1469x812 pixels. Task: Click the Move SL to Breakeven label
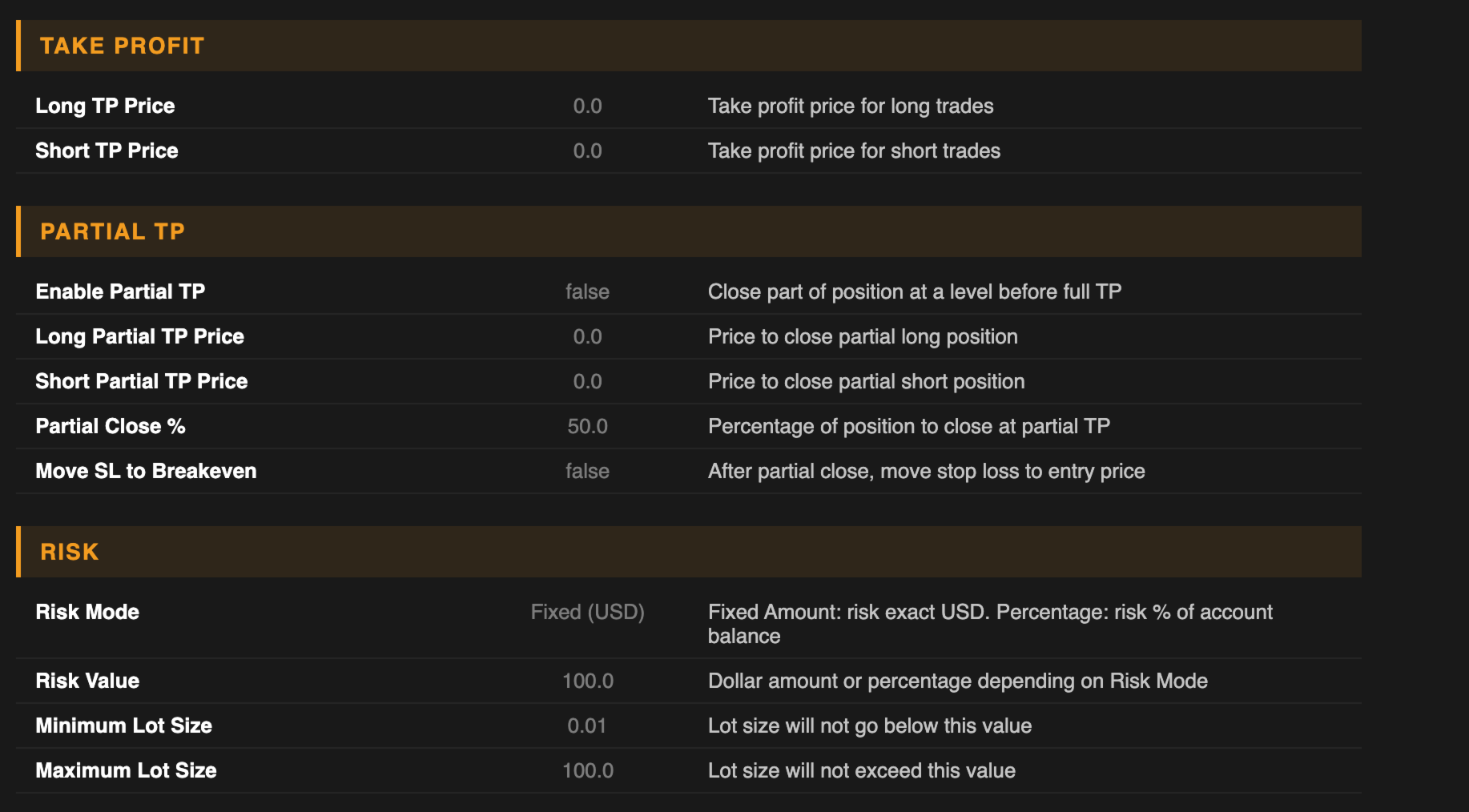click(x=146, y=471)
